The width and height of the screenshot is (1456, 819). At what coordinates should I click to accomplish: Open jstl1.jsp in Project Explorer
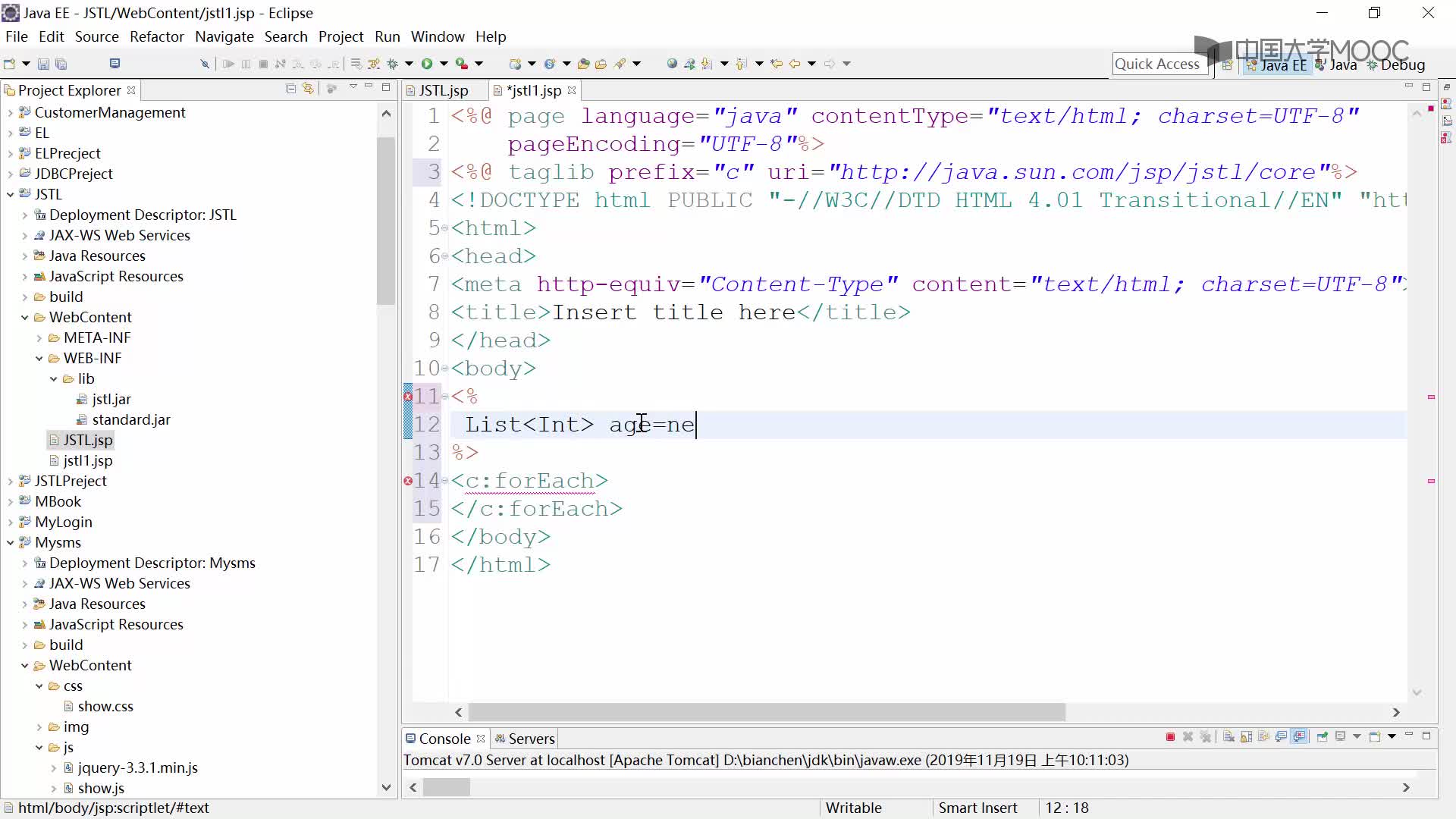[87, 460]
